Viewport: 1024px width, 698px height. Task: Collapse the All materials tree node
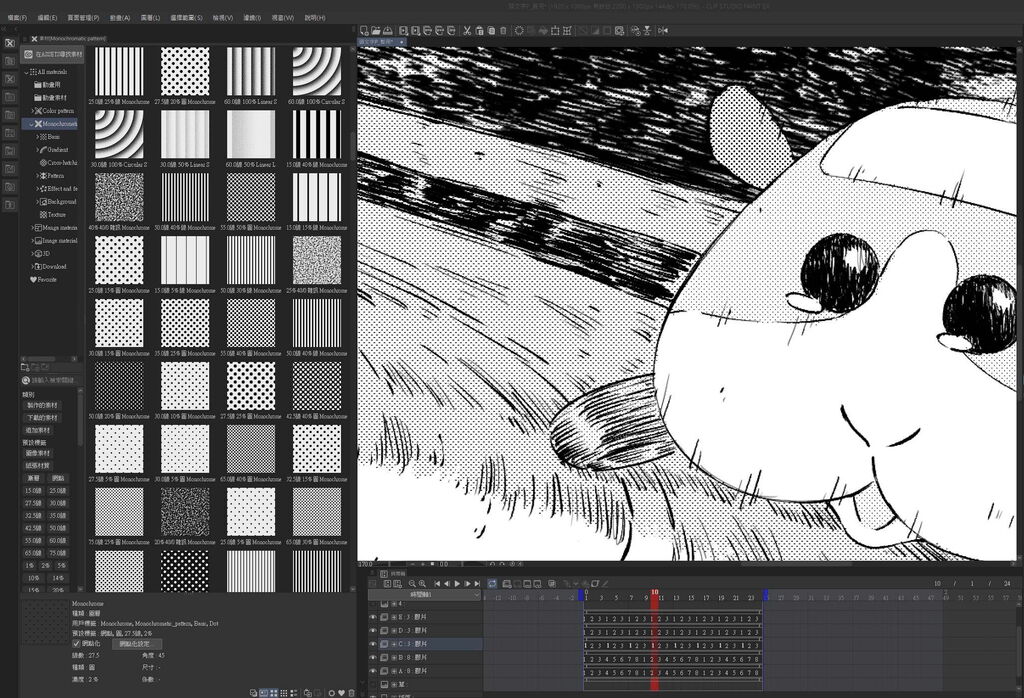26,72
